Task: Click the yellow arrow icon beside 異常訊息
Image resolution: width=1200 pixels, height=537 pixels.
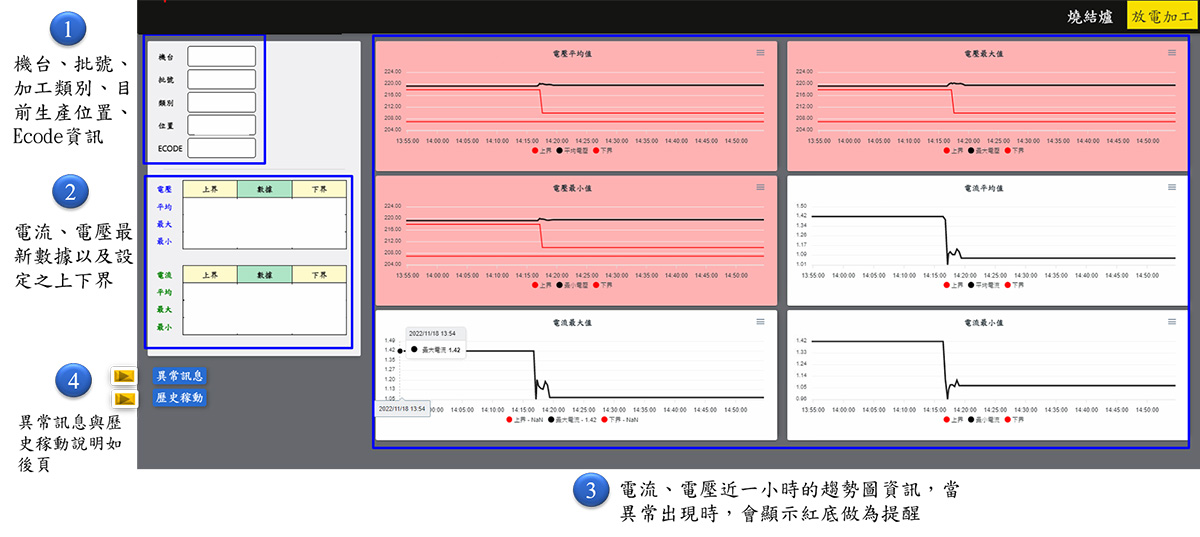Action: coord(125,376)
